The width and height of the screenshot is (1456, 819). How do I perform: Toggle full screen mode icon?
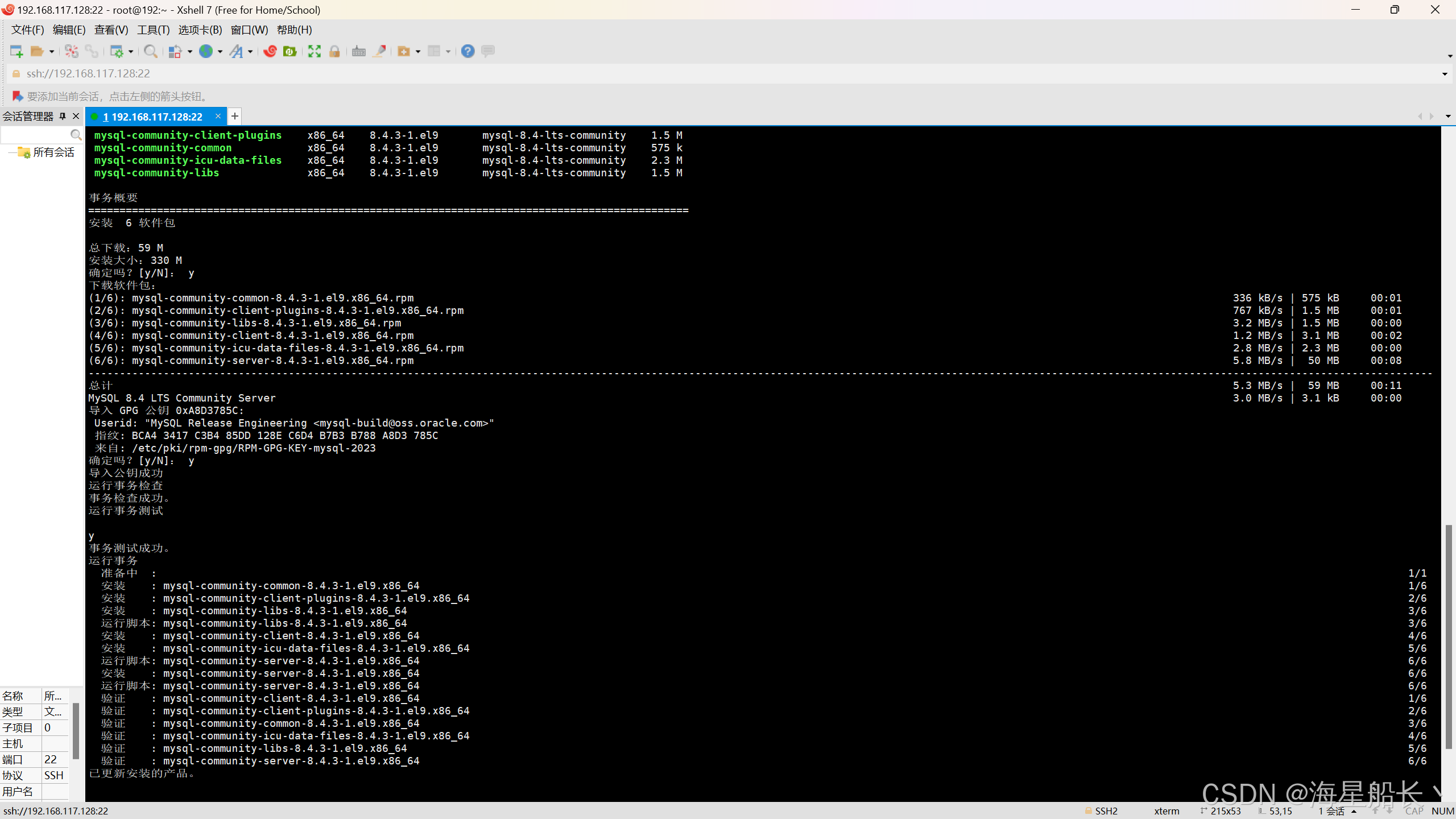[x=315, y=51]
